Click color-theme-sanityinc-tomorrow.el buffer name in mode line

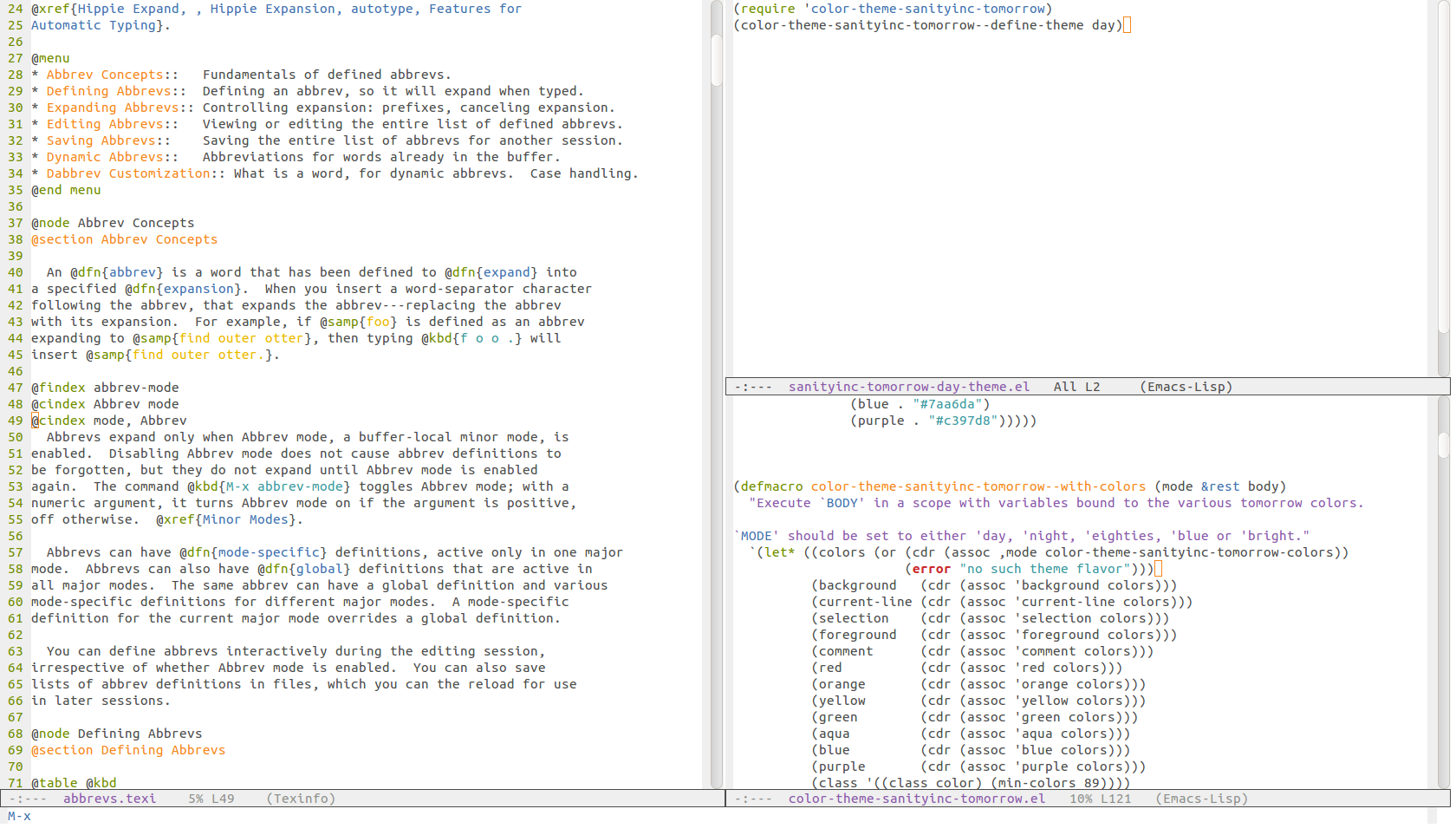tap(917, 799)
